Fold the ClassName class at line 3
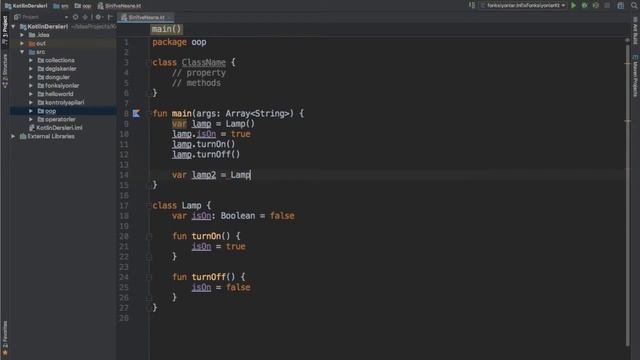640x360 pixels. click(149, 62)
